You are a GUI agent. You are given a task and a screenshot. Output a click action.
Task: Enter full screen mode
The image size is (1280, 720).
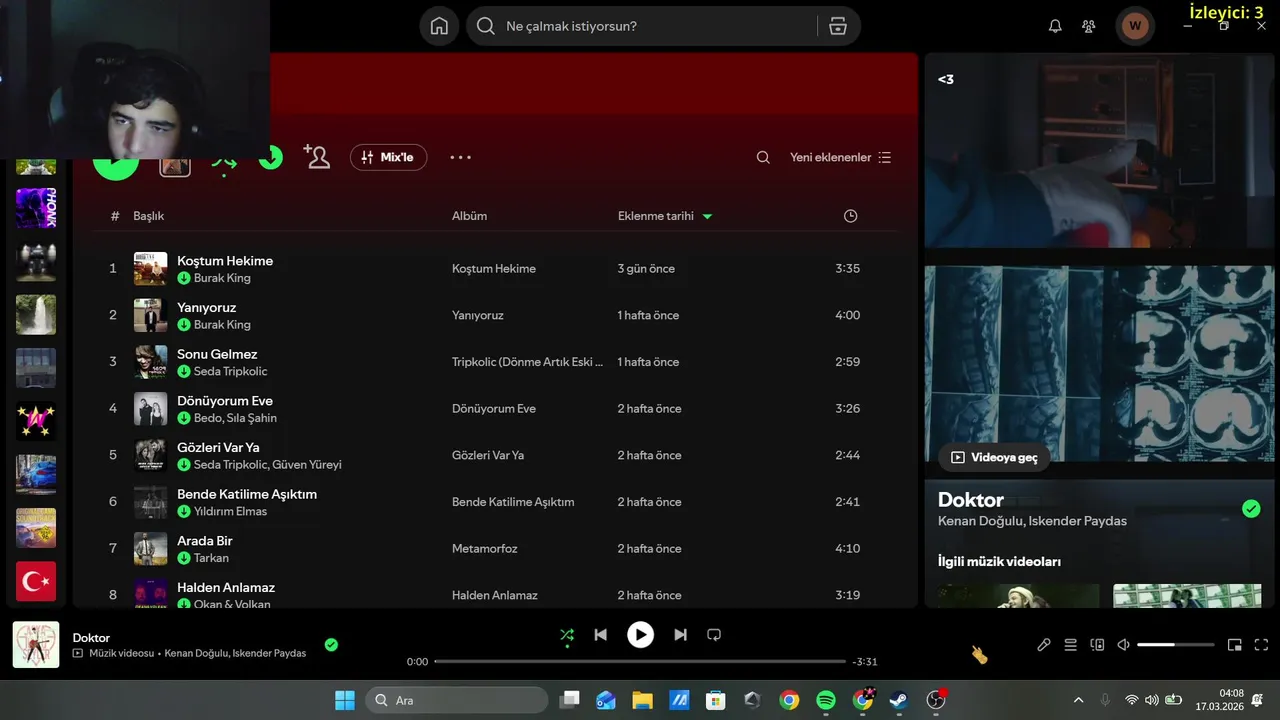click(x=1261, y=645)
